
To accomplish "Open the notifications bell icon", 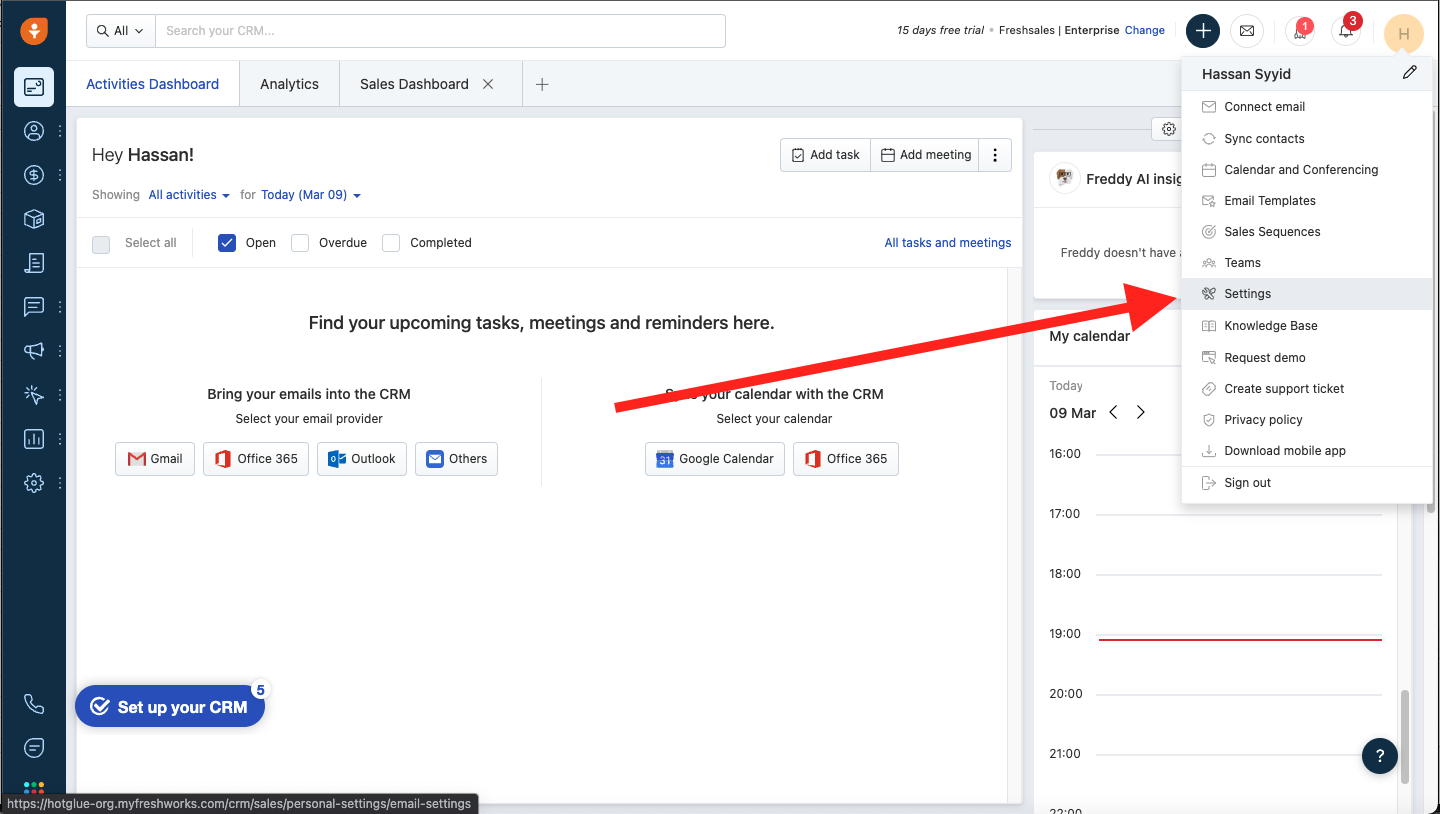I will [x=1347, y=31].
